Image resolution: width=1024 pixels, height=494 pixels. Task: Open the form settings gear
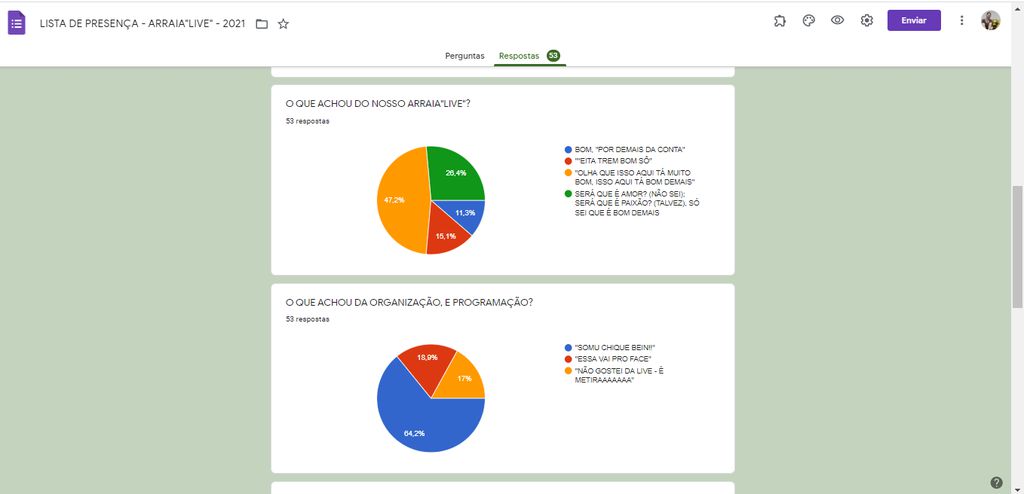[x=867, y=21]
